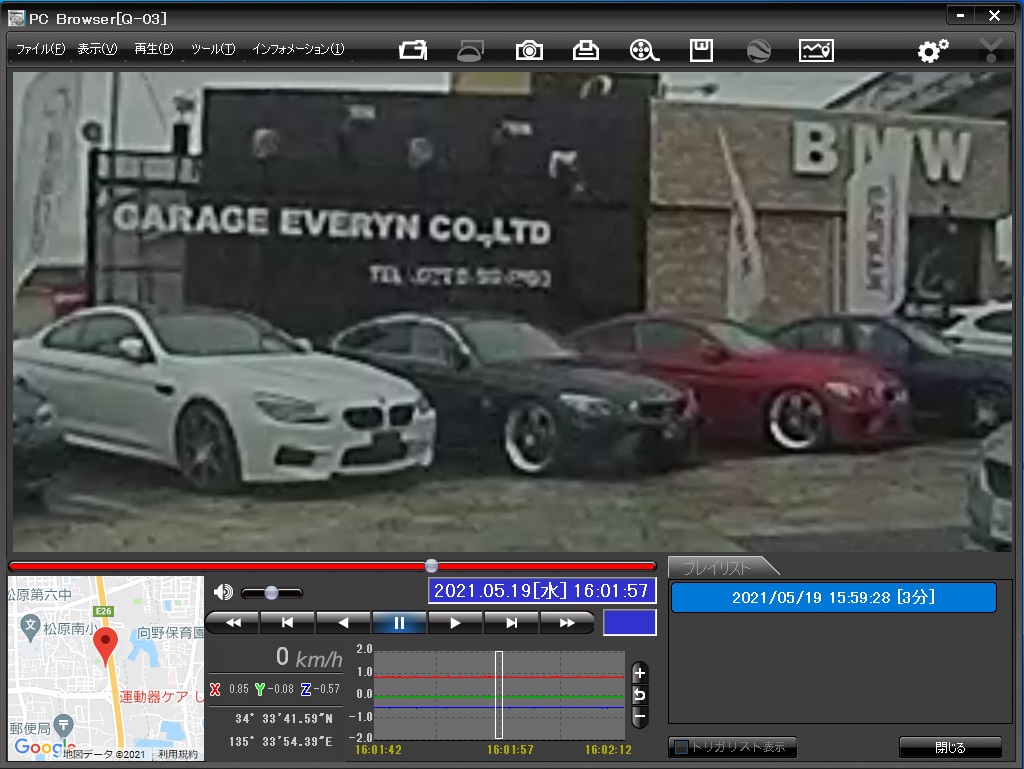Click the red video seek bar handle
The width and height of the screenshot is (1024, 769).
431,565
